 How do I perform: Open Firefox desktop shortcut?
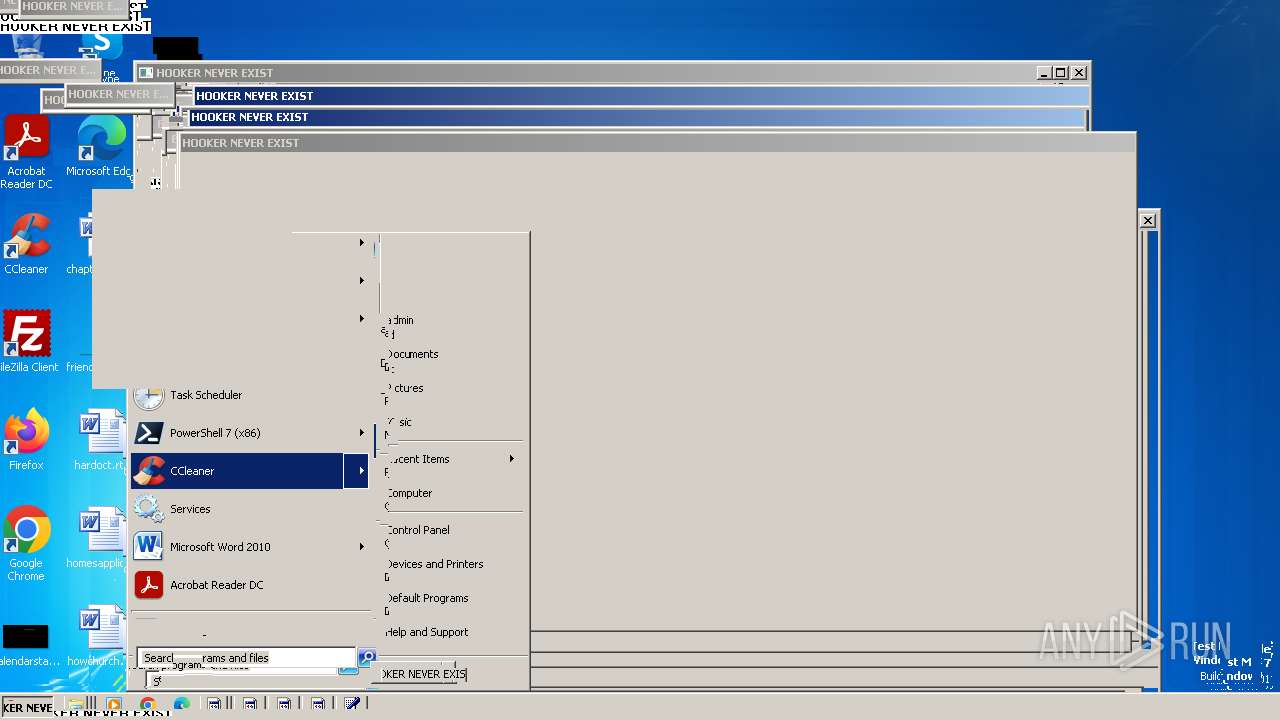27,440
